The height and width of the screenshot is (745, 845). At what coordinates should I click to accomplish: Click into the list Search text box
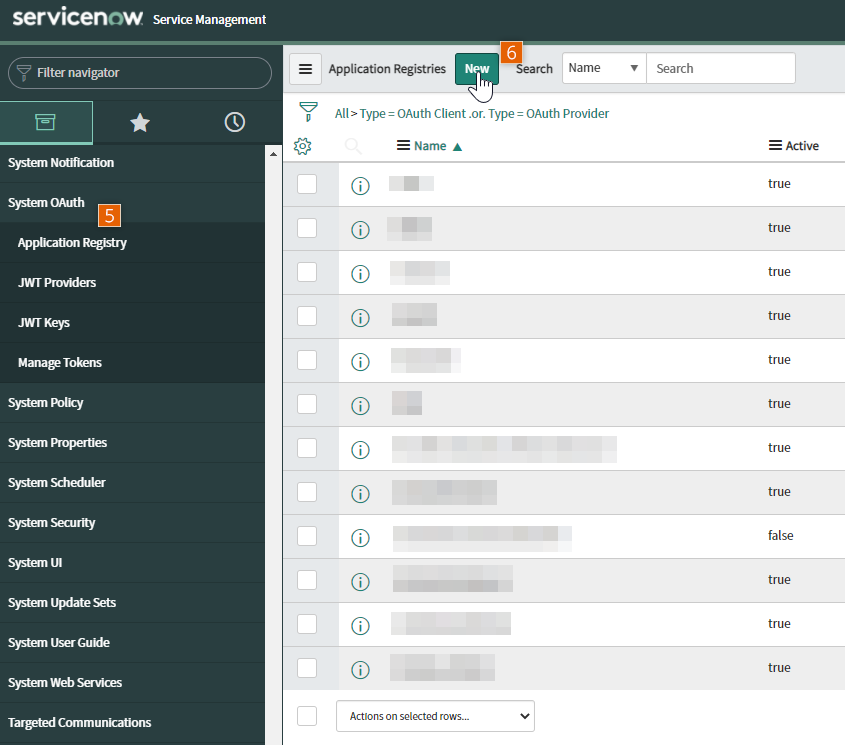click(x=721, y=68)
